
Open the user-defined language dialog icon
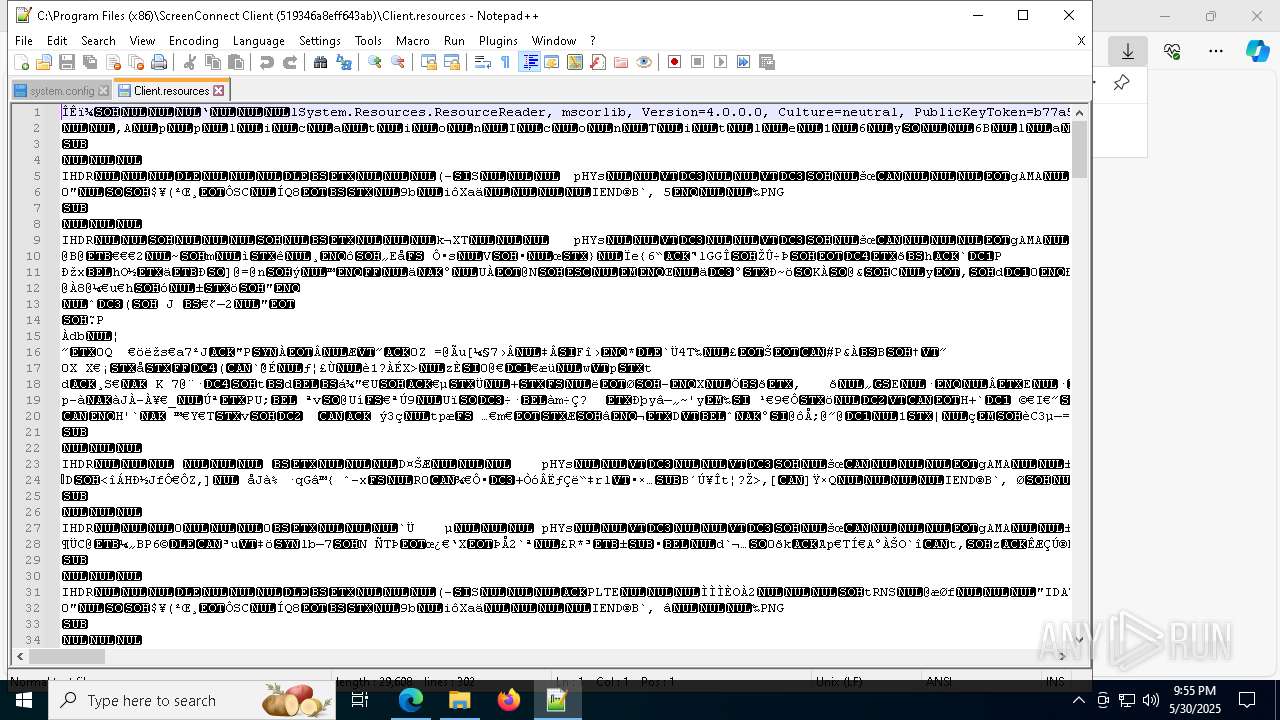click(552, 62)
